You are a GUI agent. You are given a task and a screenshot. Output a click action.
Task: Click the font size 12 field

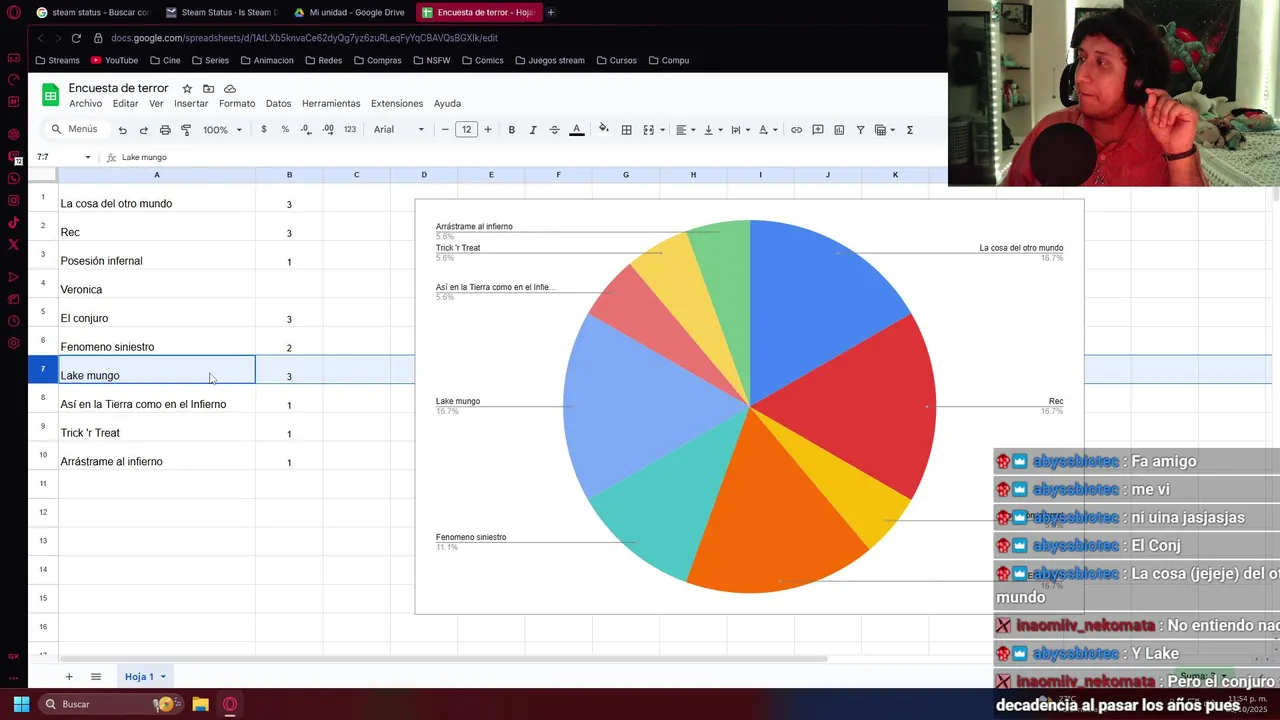[466, 130]
